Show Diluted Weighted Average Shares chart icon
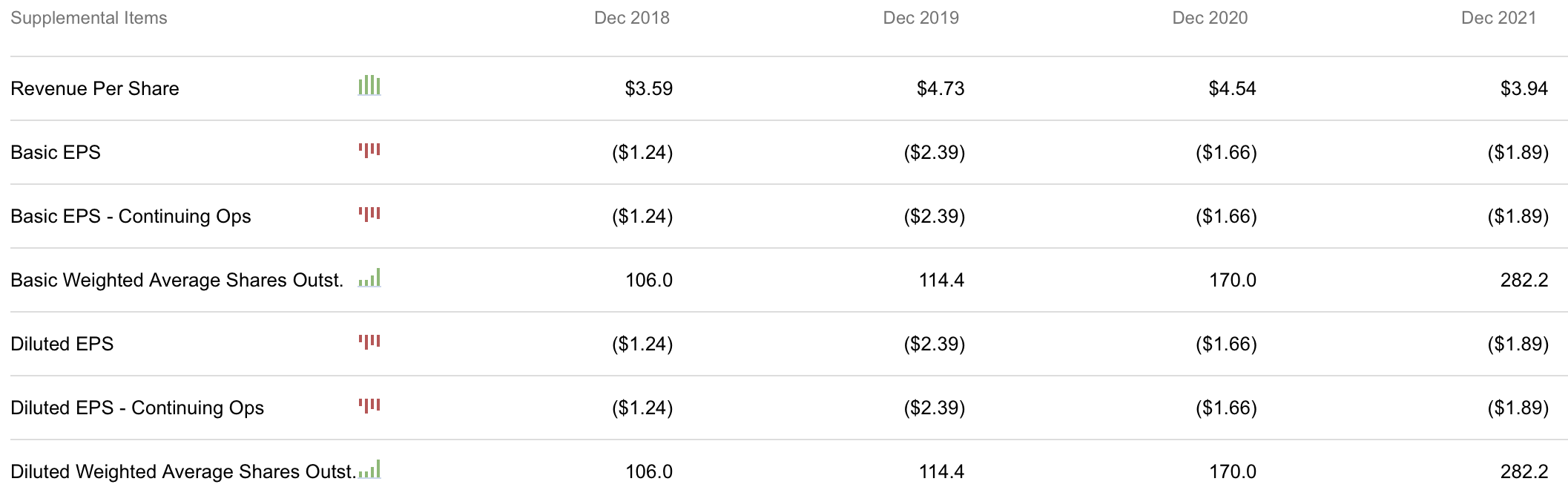The width and height of the screenshot is (1568, 490). (369, 470)
